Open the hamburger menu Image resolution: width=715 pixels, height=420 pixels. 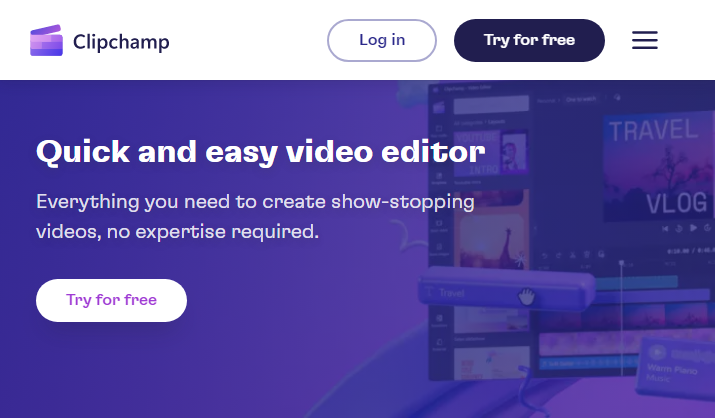click(x=644, y=40)
